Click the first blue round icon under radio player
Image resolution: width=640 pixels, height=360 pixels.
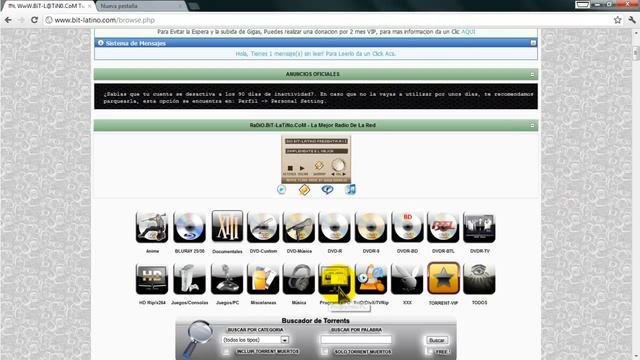[281, 189]
